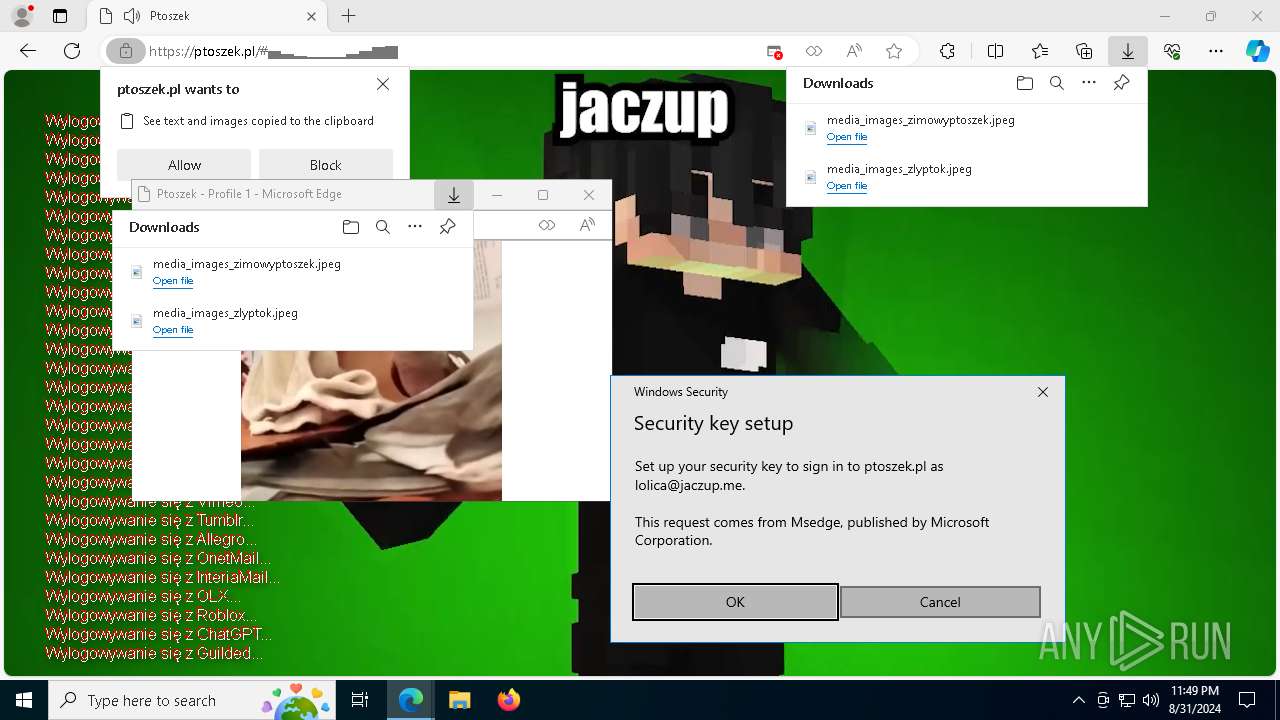This screenshot has width=1280, height=720.
Task: Close the Windows Security dialog
Action: (1043, 392)
